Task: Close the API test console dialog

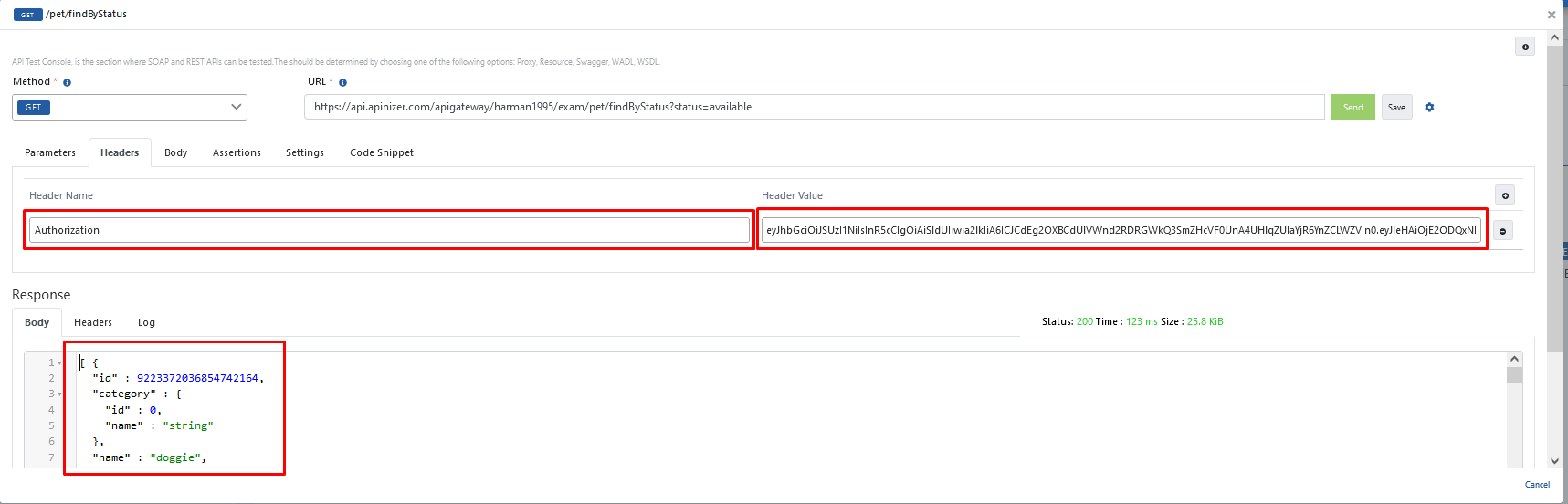Action: tap(1551, 15)
